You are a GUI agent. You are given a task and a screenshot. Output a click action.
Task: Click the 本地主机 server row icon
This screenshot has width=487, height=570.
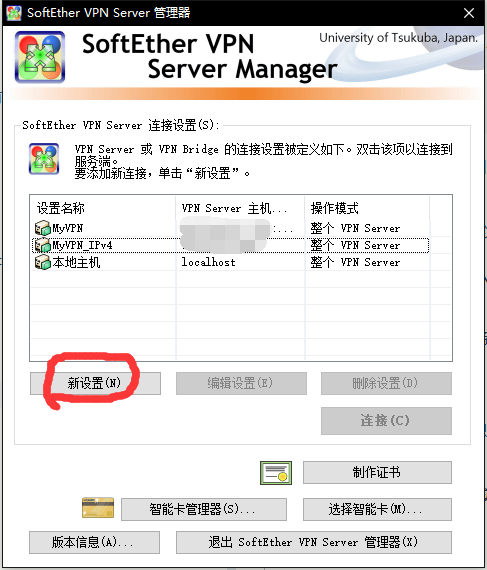(43, 262)
